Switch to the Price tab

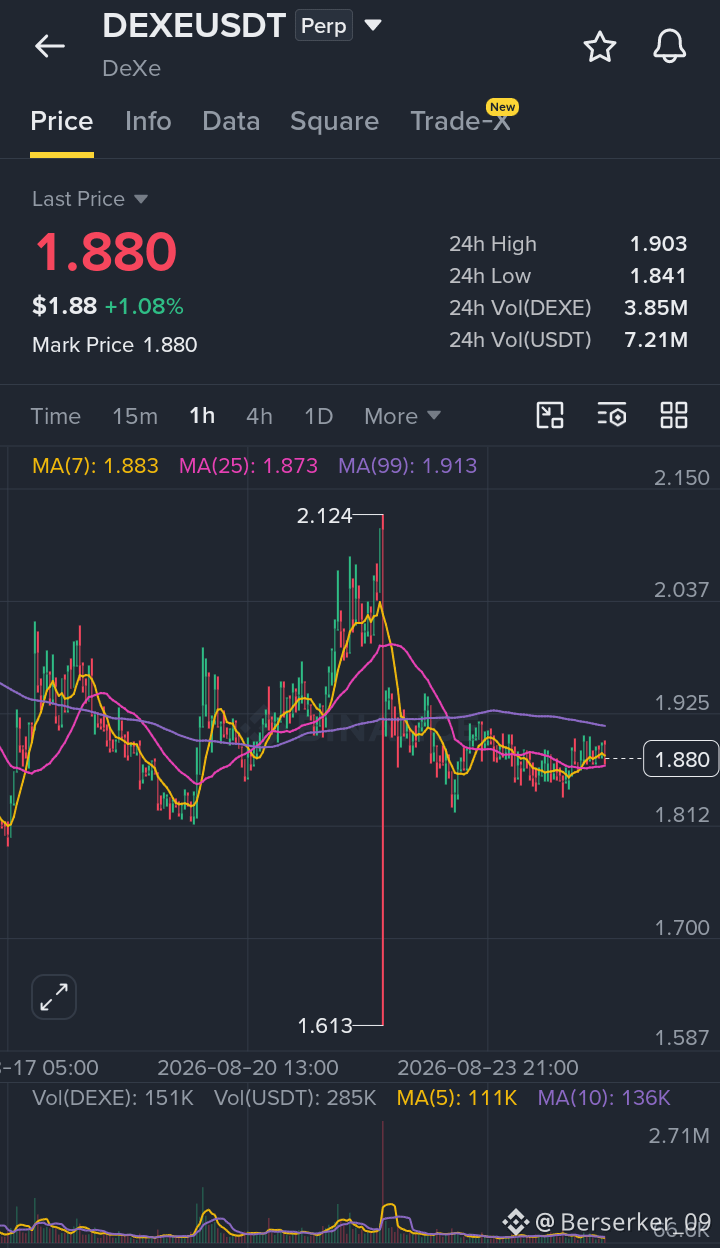click(x=62, y=122)
